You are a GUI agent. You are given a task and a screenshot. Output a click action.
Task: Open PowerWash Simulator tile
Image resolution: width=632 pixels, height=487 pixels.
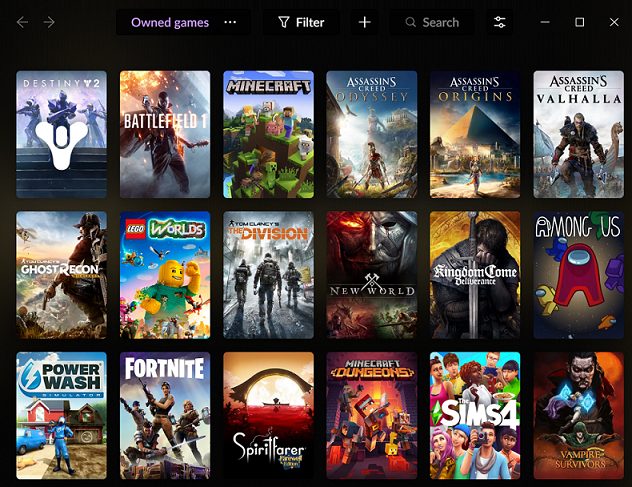[62, 416]
